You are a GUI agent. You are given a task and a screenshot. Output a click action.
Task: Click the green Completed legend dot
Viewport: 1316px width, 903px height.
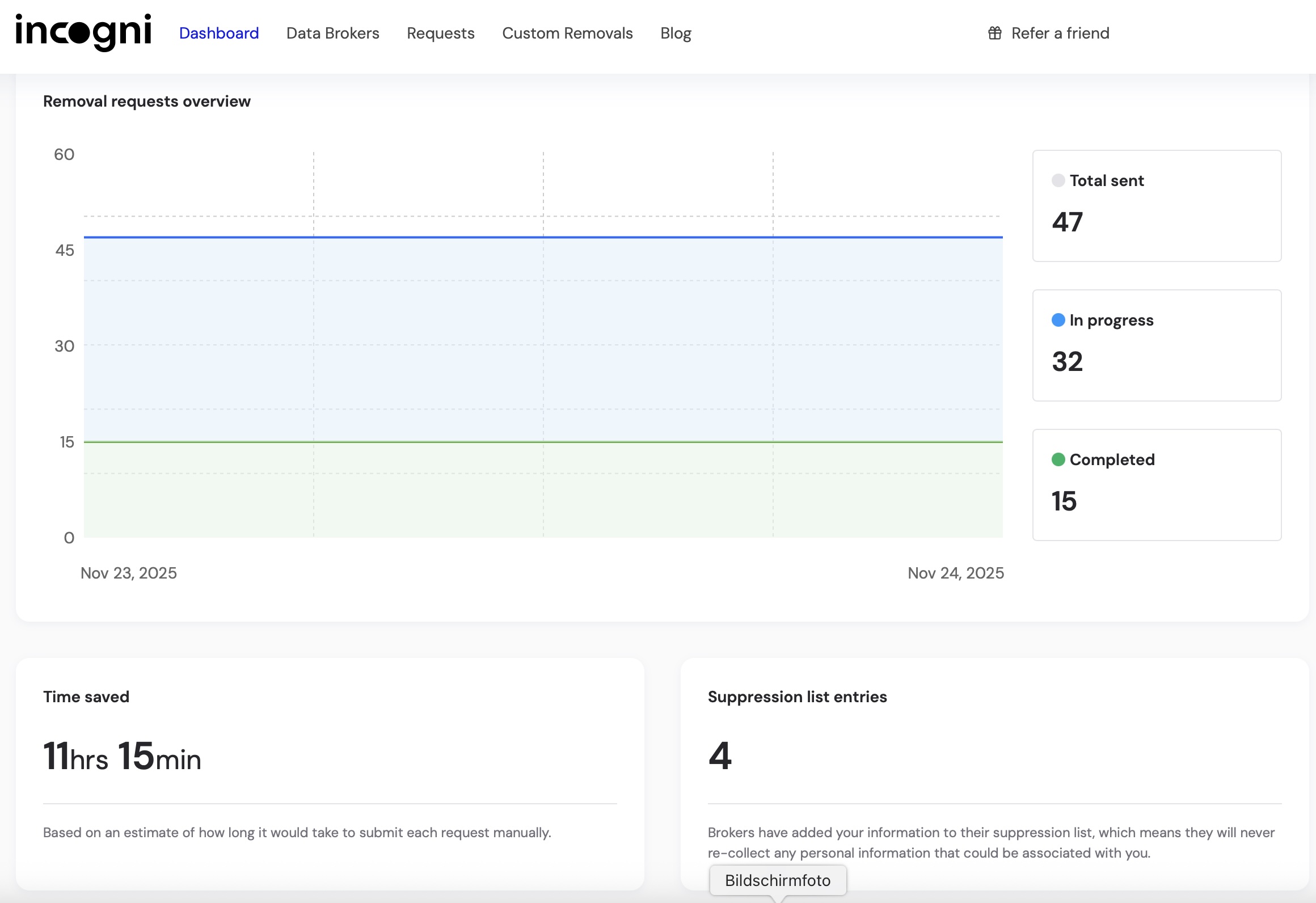click(x=1058, y=459)
